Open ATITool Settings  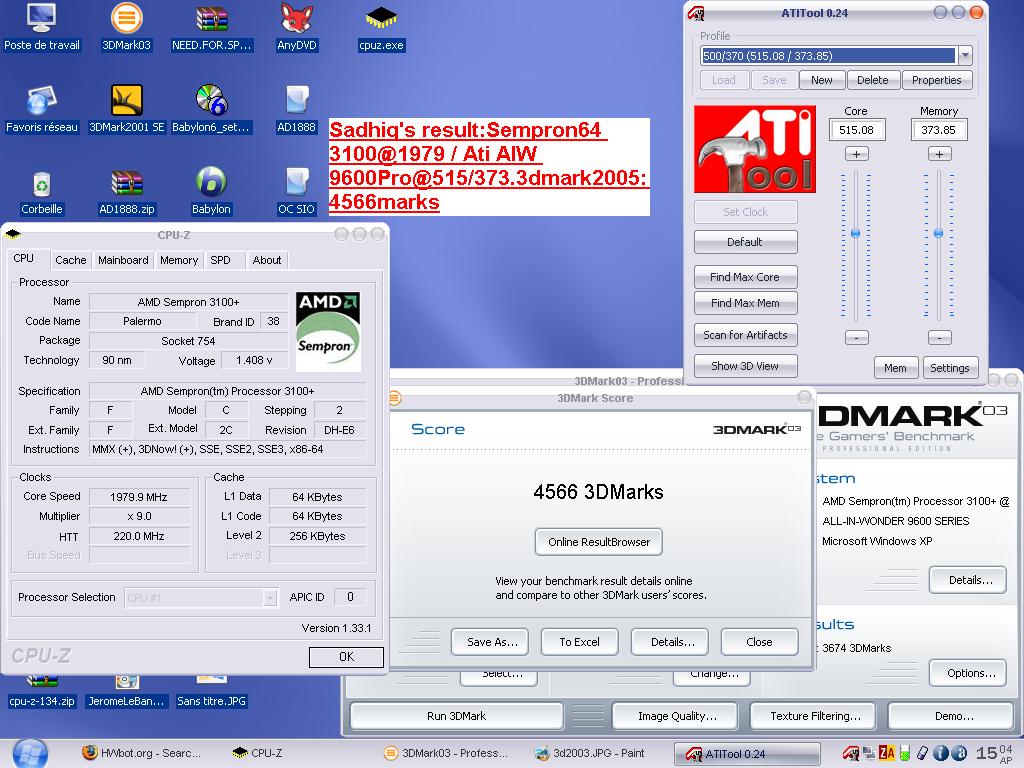[x=950, y=368]
